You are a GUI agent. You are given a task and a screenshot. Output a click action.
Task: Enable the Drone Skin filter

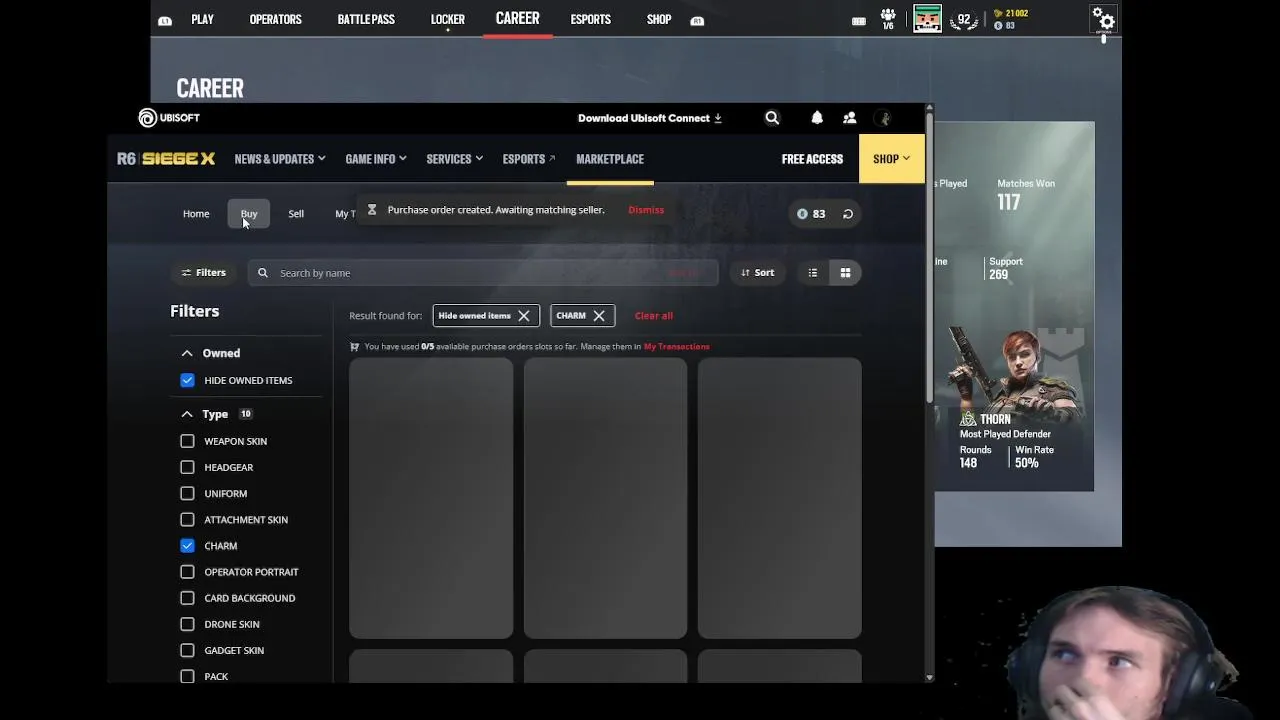click(x=187, y=624)
